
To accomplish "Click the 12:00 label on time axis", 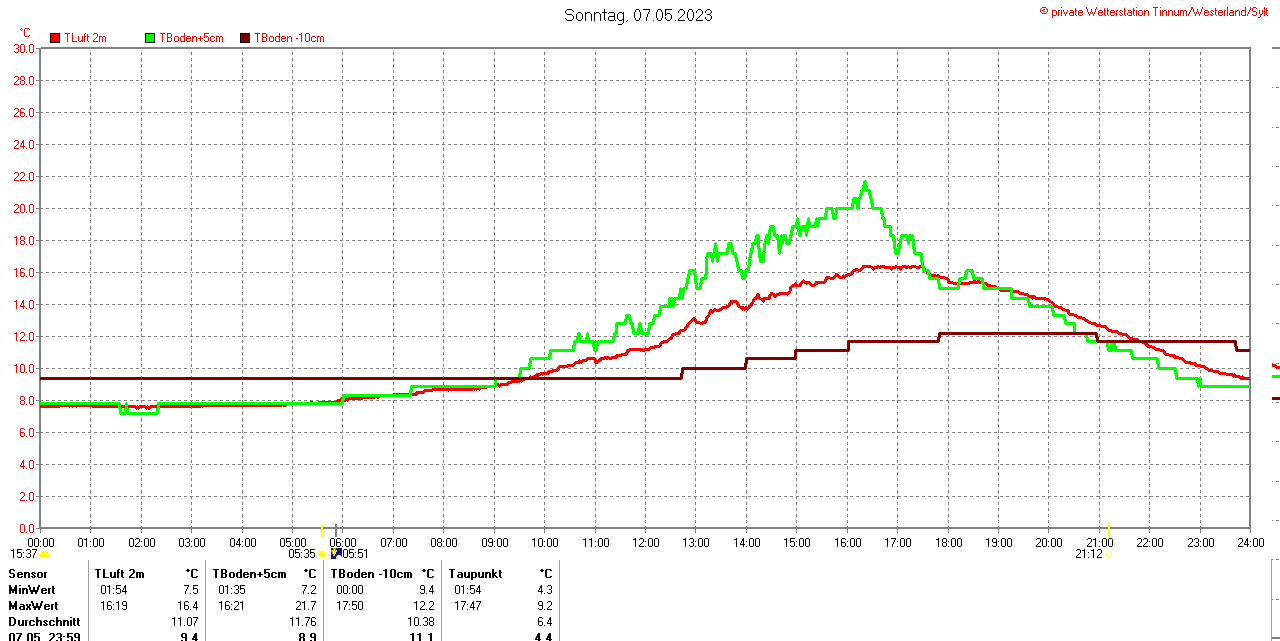I will 645,543.
